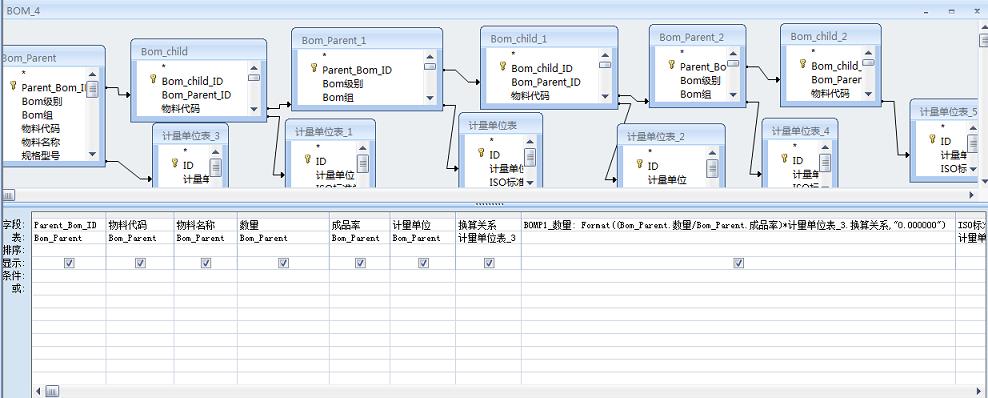Toggle the show checkbox under 数量 column
Image resolution: width=988 pixels, height=398 pixels.
point(284,263)
